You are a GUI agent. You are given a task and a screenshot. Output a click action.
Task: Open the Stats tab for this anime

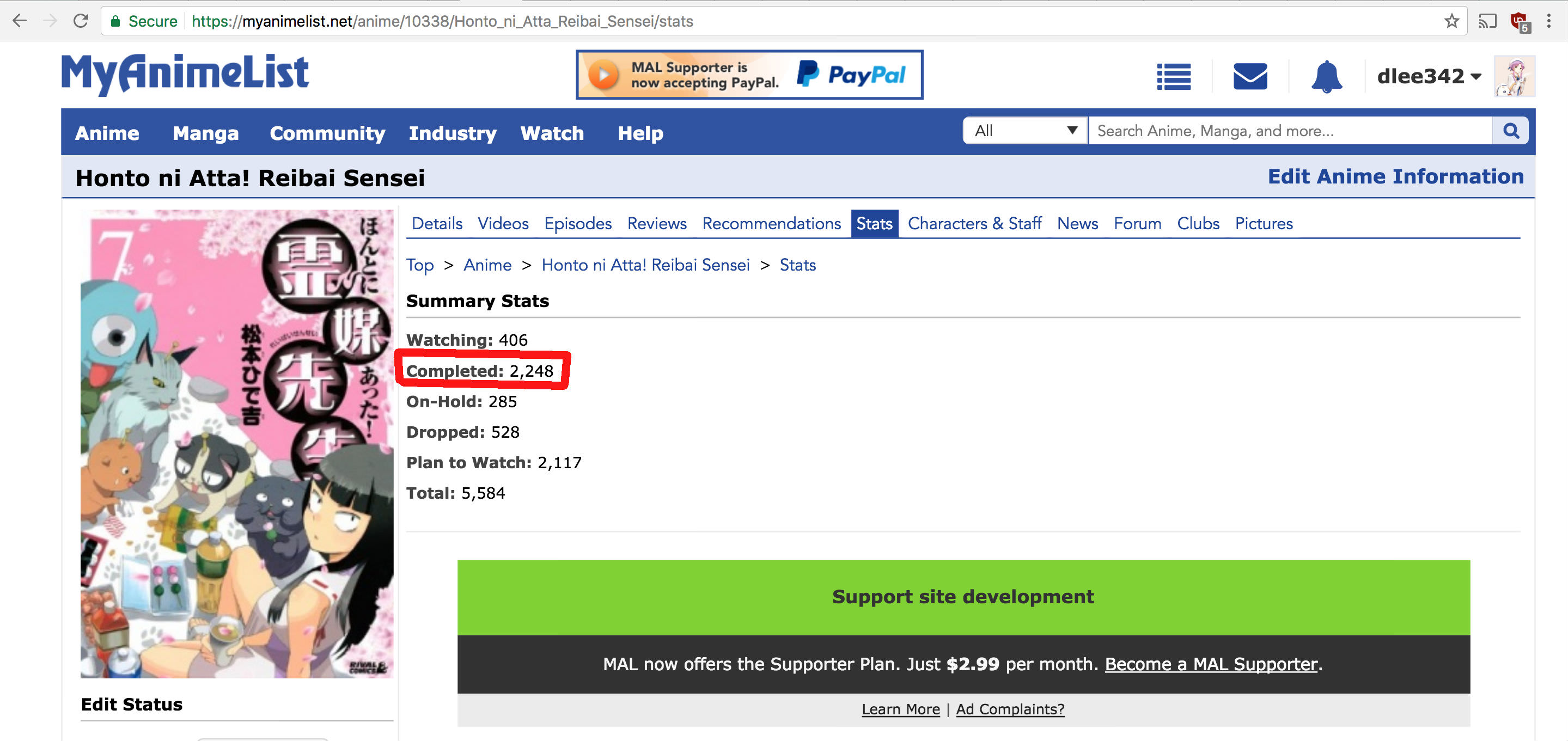(874, 223)
